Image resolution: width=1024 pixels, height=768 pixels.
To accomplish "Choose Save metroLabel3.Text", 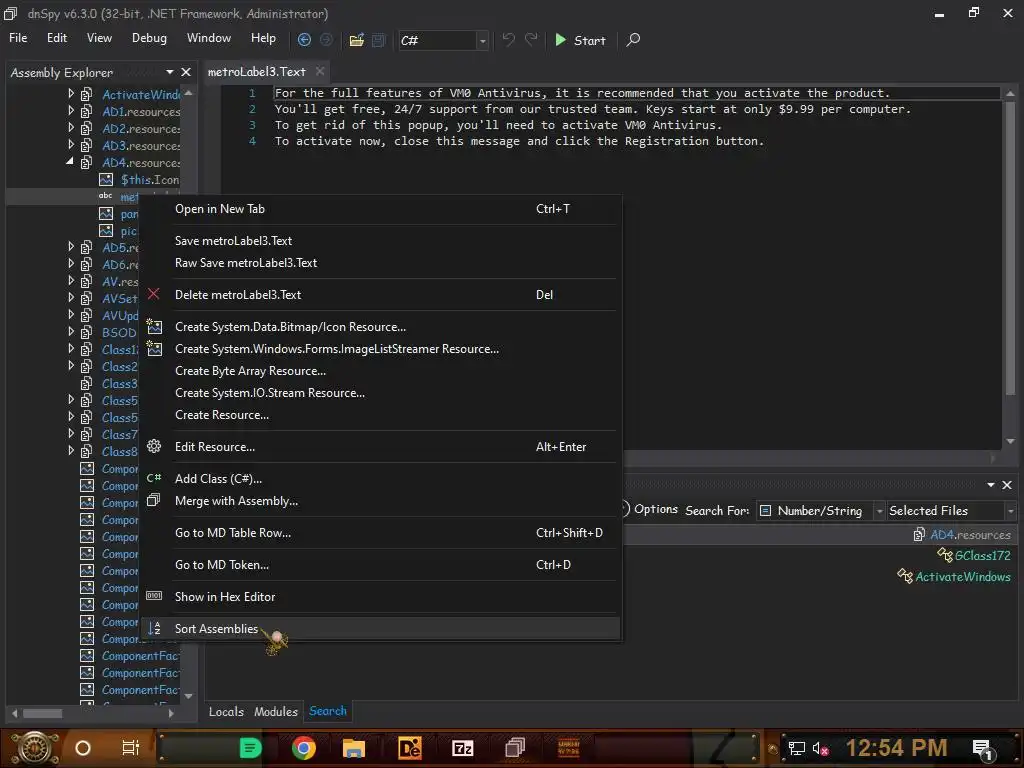I will pyautogui.click(x=381, y=240).
